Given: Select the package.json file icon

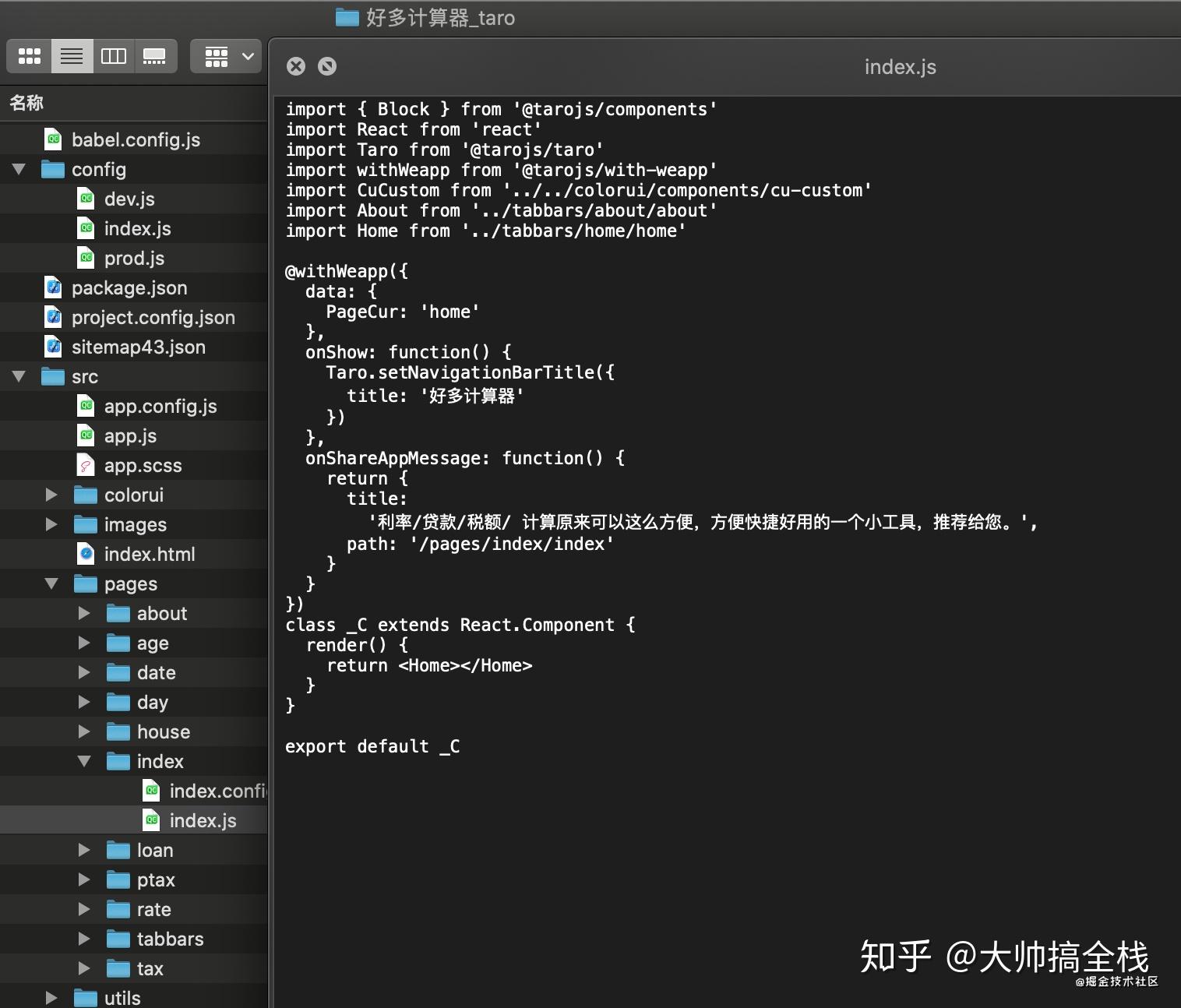Looking at the screenshot, I should coord(53,287).
